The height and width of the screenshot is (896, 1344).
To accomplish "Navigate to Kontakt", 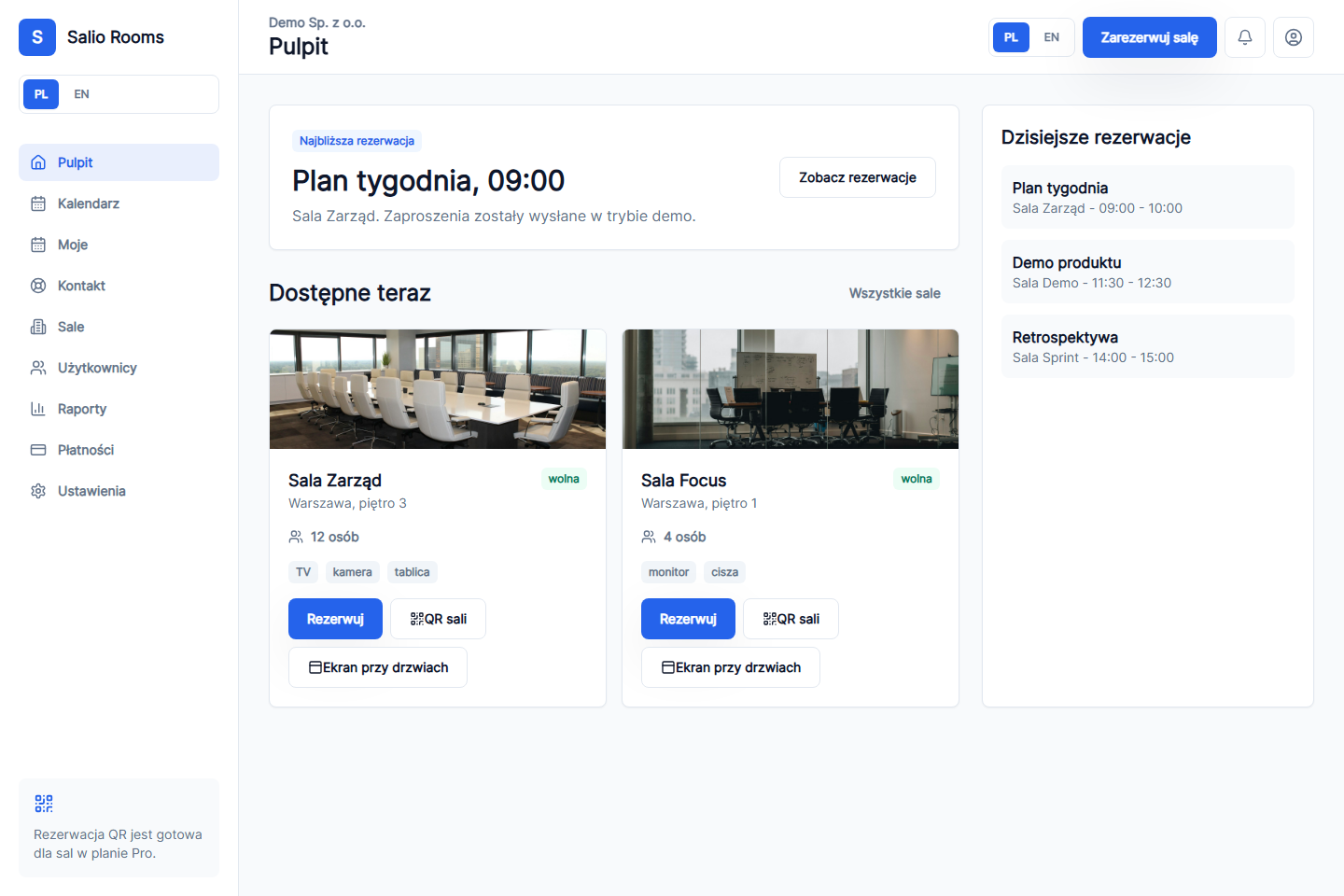I will [x=119, y=286].
